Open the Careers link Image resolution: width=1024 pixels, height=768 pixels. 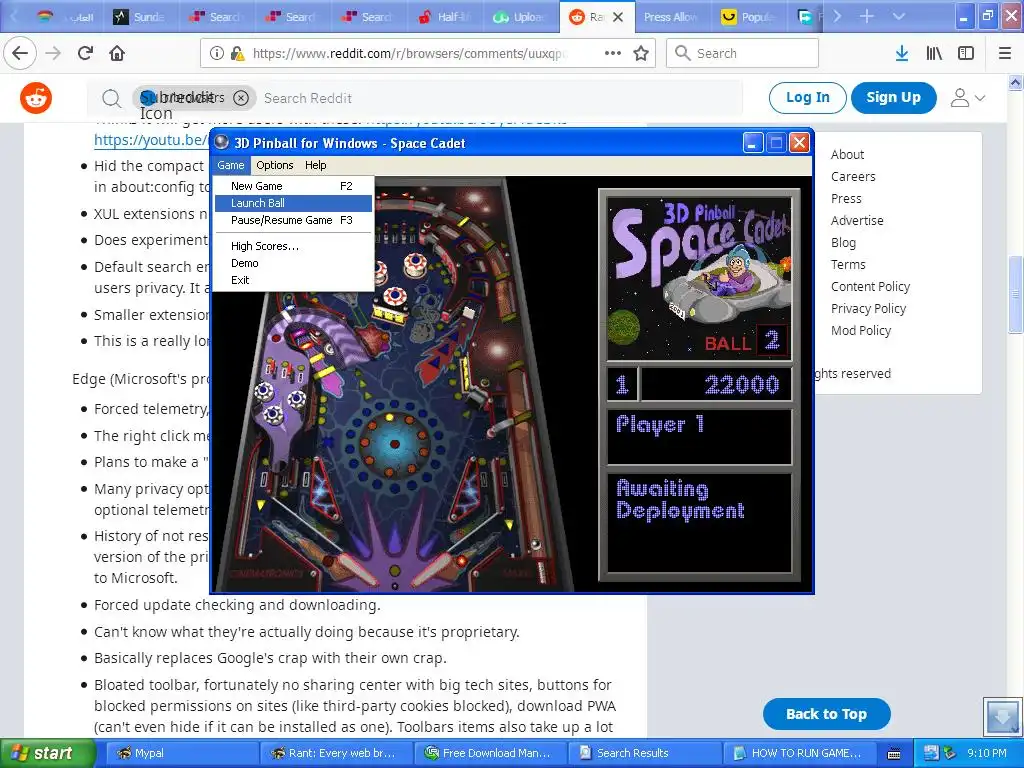tap(853, 177)
